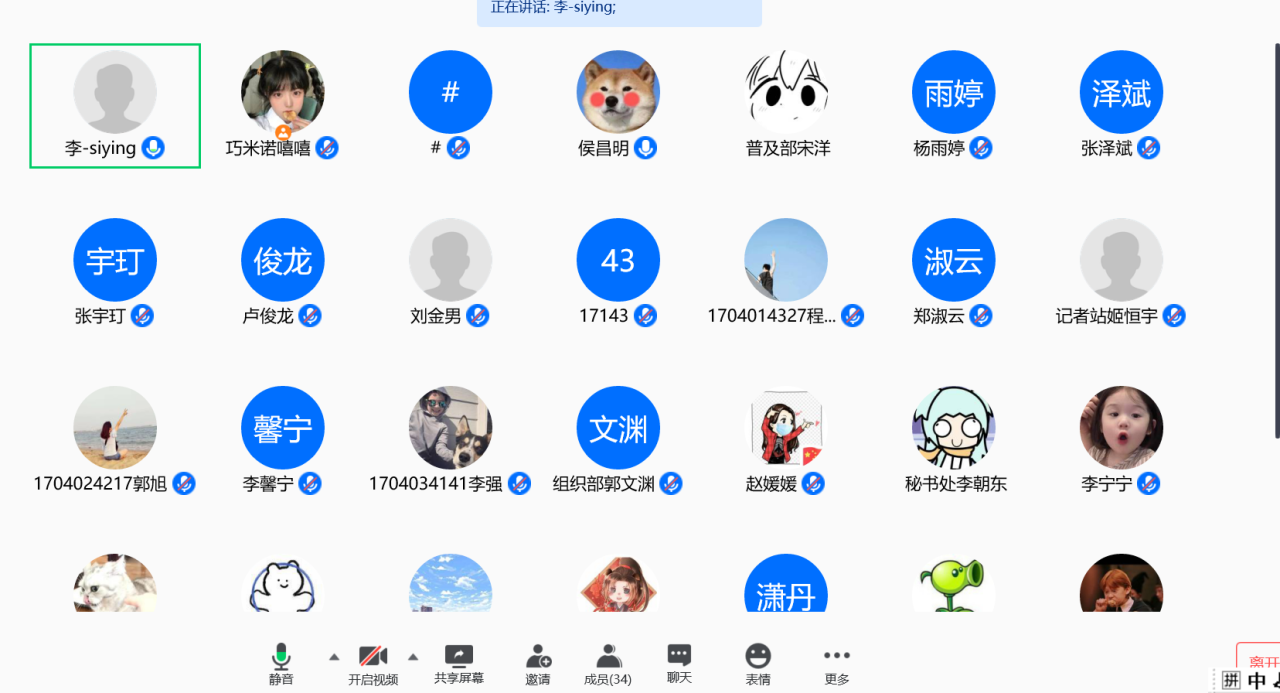Click microphone icon next to 侯昌明

pos(646,148)
